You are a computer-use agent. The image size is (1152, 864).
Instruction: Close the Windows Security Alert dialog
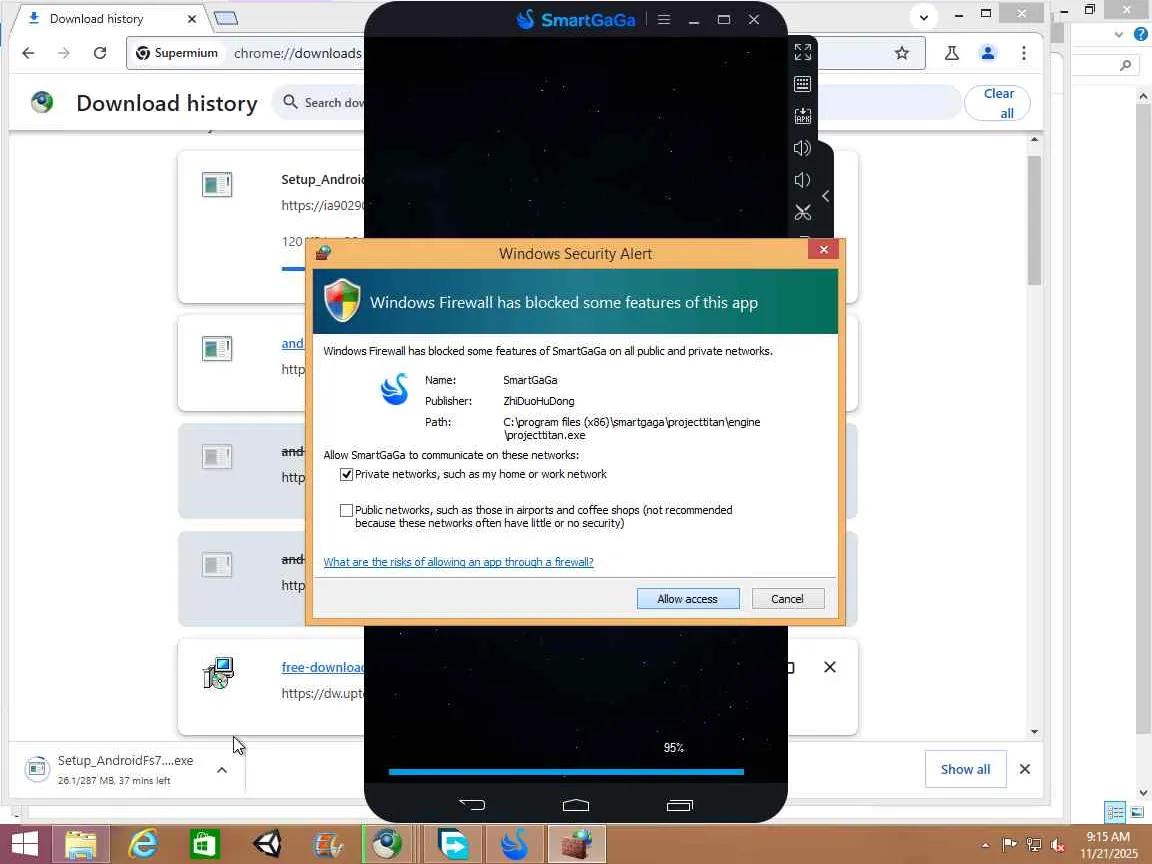click(x=824, y=250)
